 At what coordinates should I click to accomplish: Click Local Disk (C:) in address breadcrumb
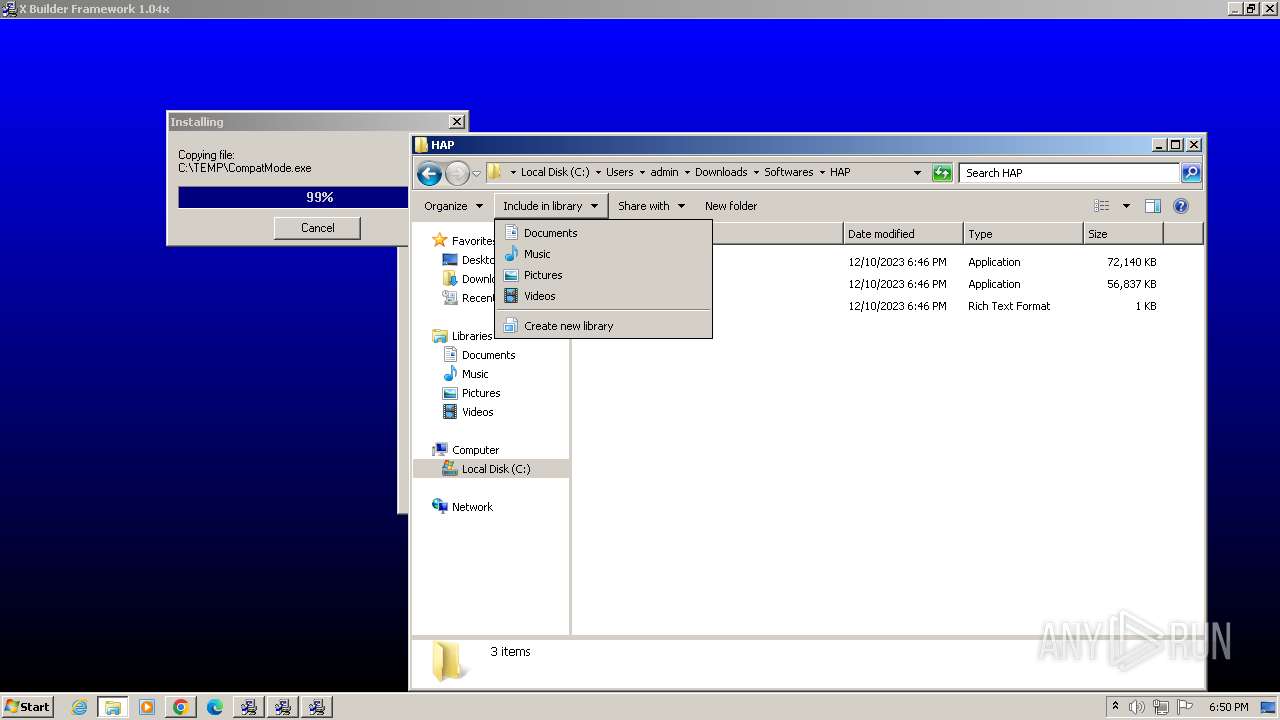pyautogui.click(x=555, y=172)
